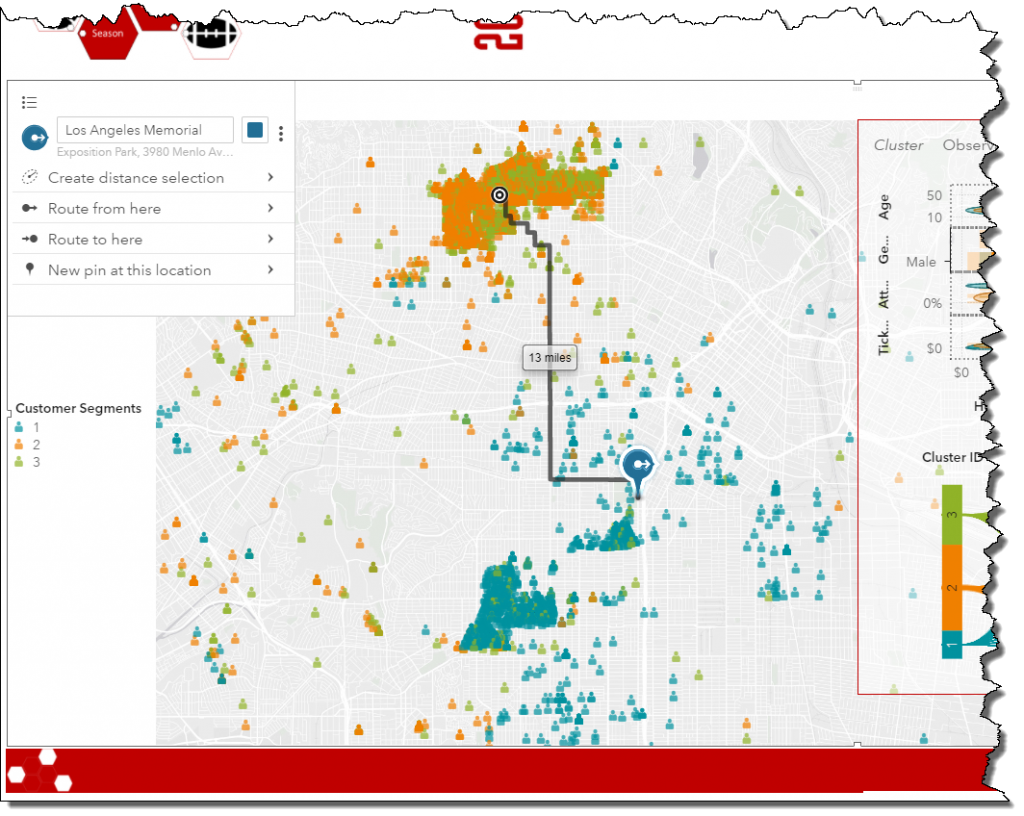The image size is (1024, 816).
Task: Click the blue location pin on map
Action: click(637, 467)
